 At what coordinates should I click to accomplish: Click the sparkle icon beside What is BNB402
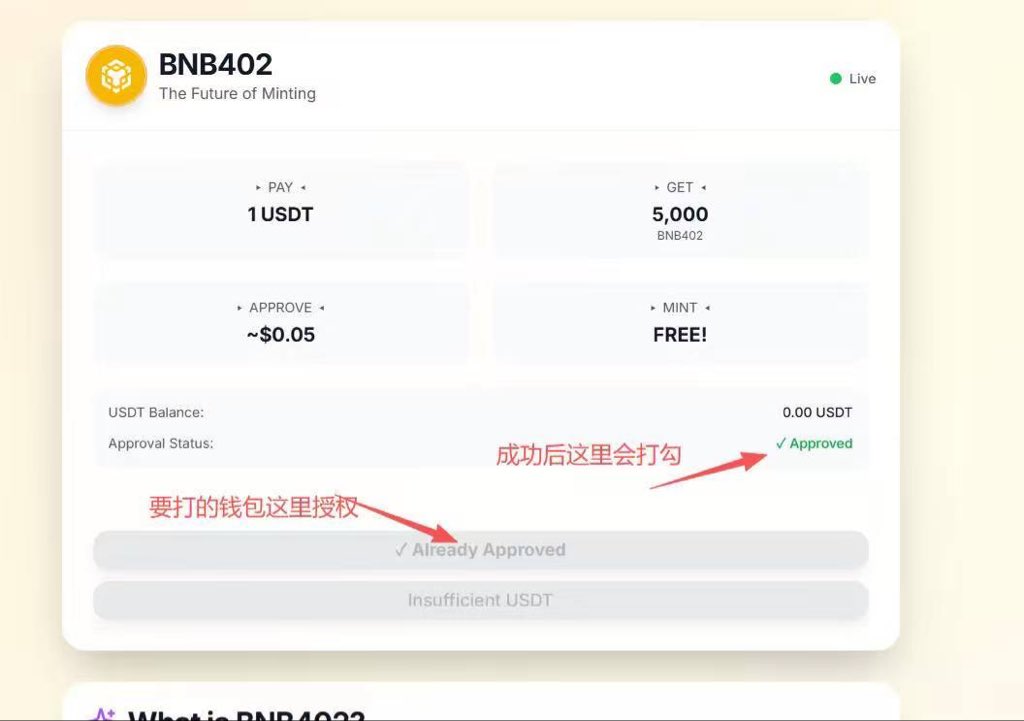(x=103, y=714)
